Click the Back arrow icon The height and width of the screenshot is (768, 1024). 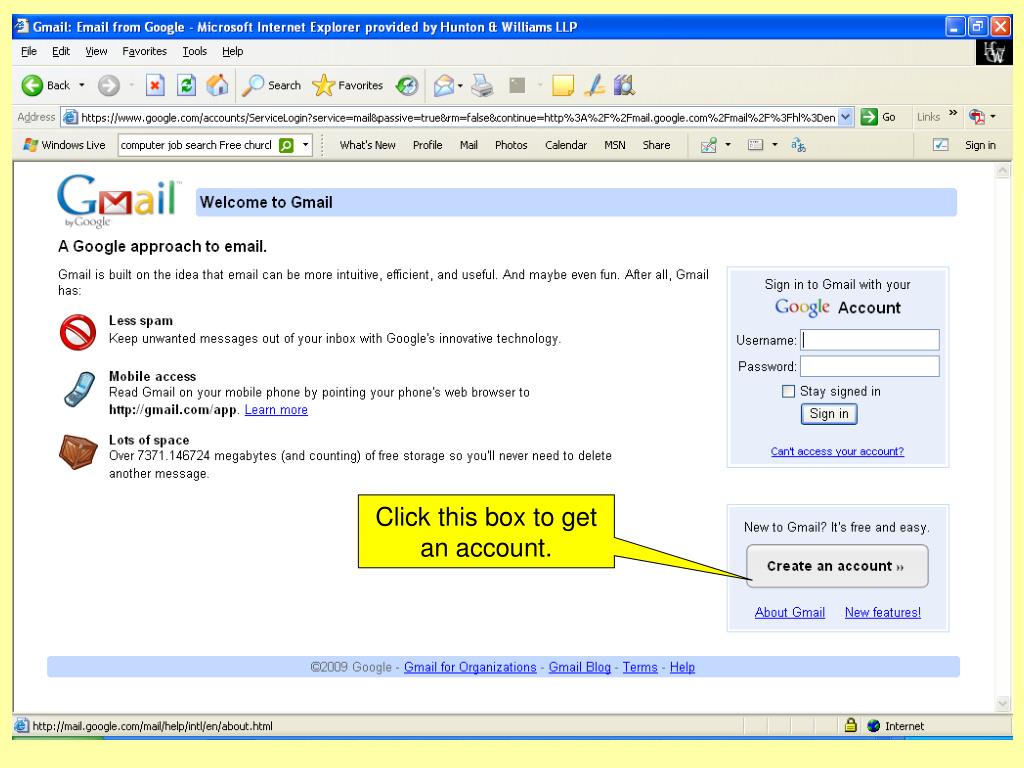(32, 86)
